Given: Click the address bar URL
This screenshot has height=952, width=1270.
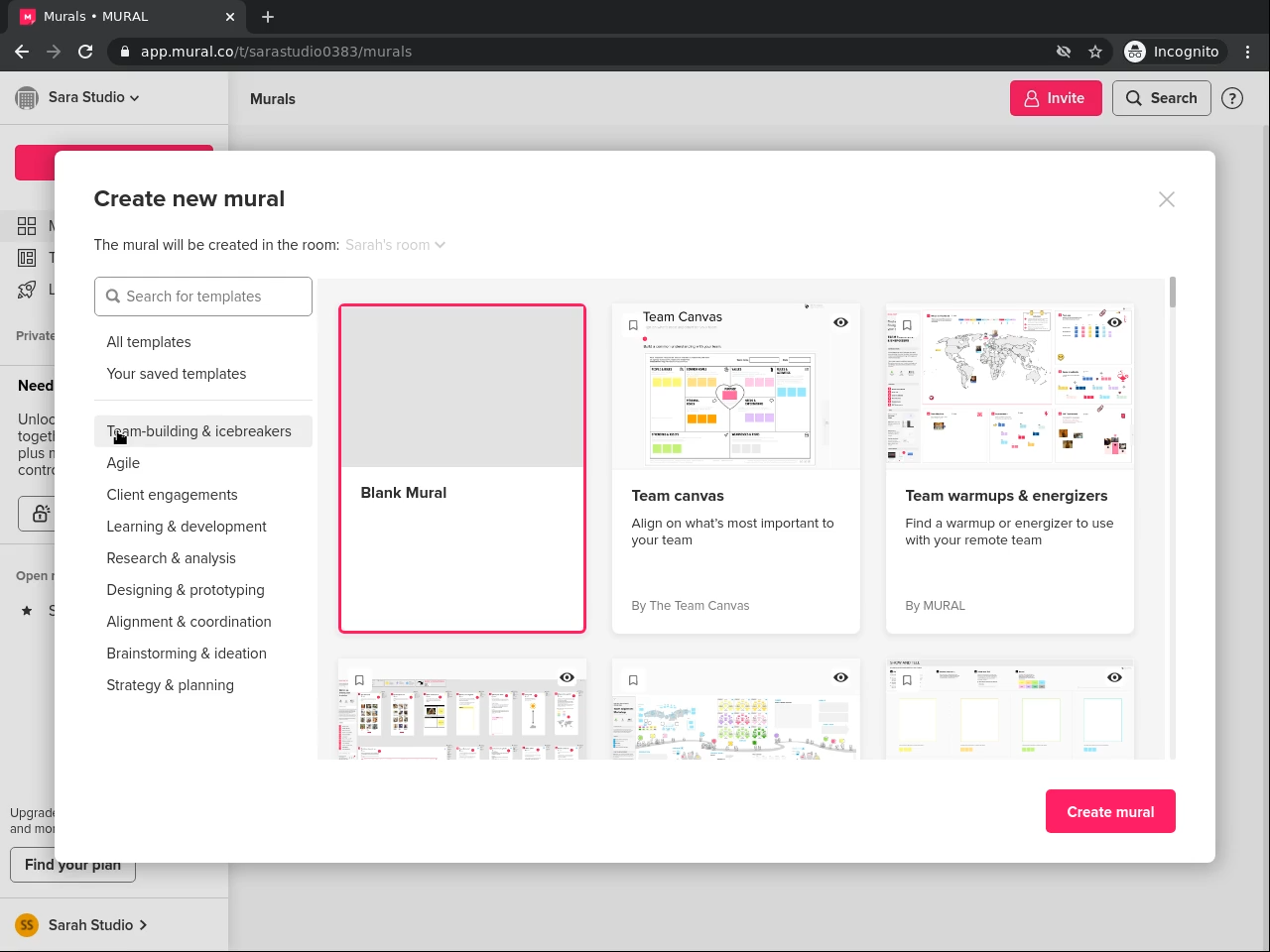Looking at the screenshot, I should pos(276,52).
